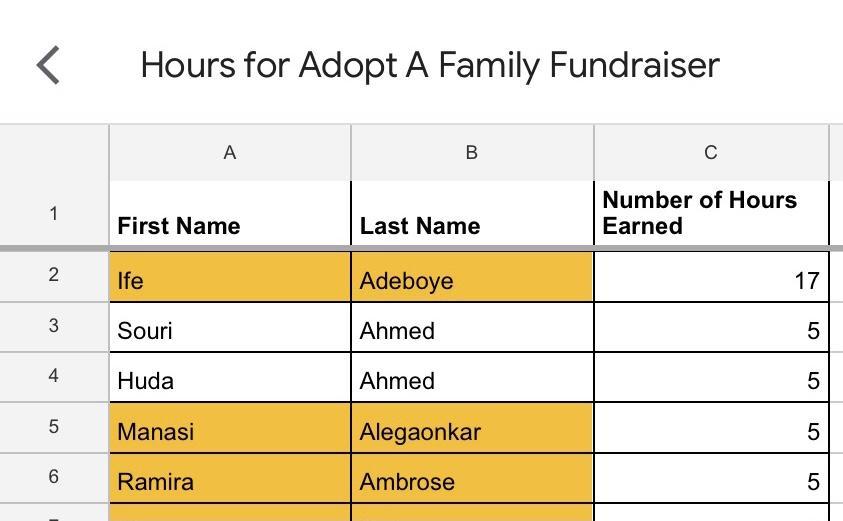
Task: Click the orange Manasi cell
Action: pyautogui.click(x=229, y=429)
